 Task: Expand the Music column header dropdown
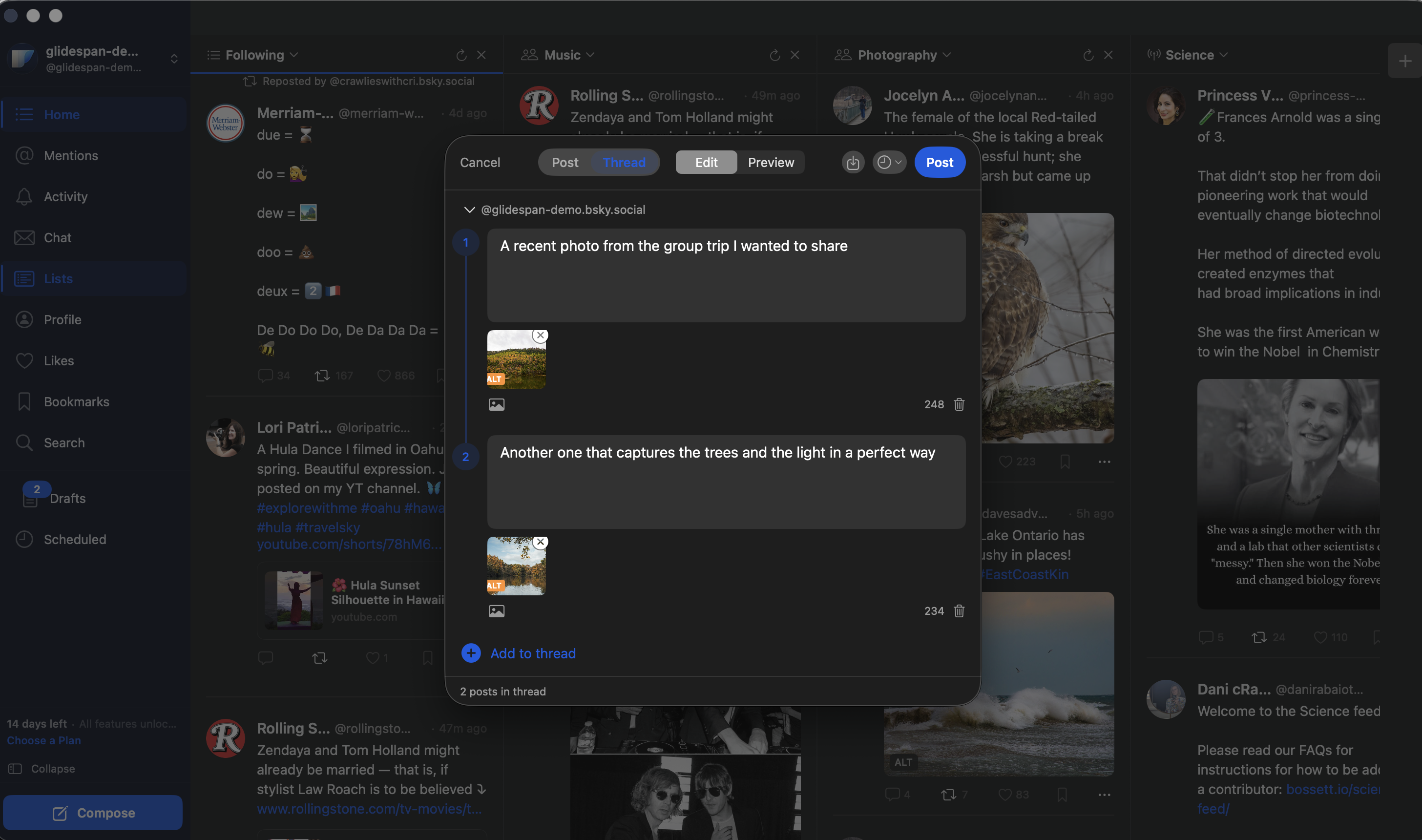[592, 55]
